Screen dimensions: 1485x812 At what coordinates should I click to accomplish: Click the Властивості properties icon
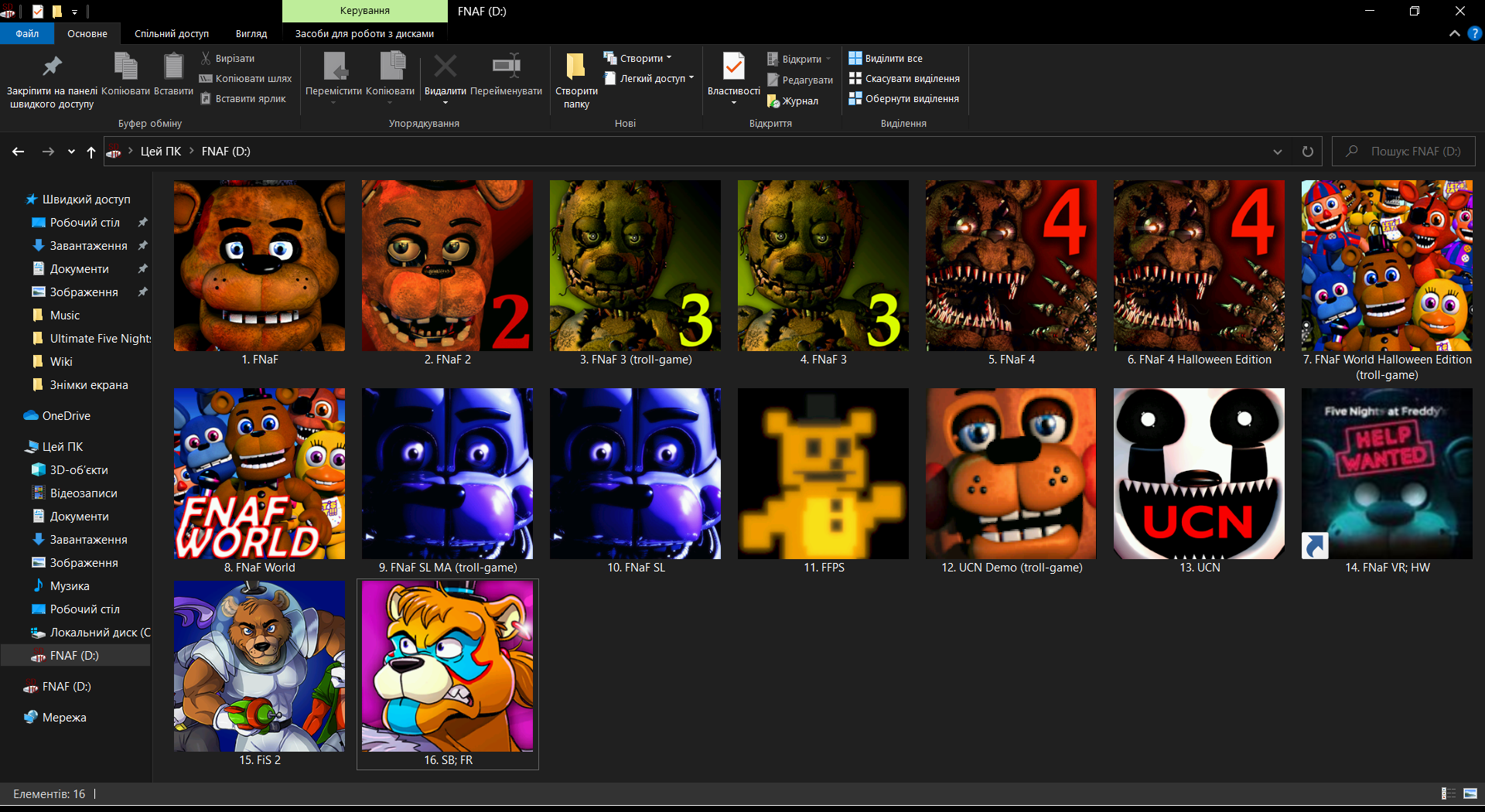[733, 67]
